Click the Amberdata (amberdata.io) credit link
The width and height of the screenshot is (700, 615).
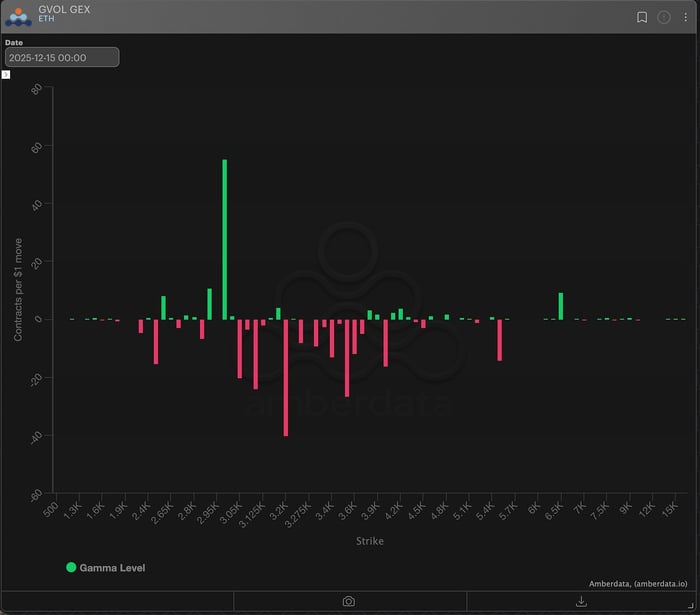[x=638, y=584]
